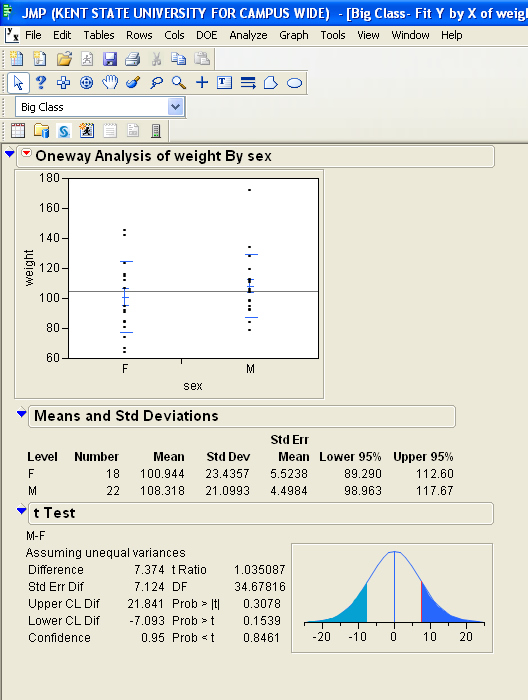Click the Print icon
Image resolution: width=528 pixels, height=700 pixels.
[x=133, y=58]
